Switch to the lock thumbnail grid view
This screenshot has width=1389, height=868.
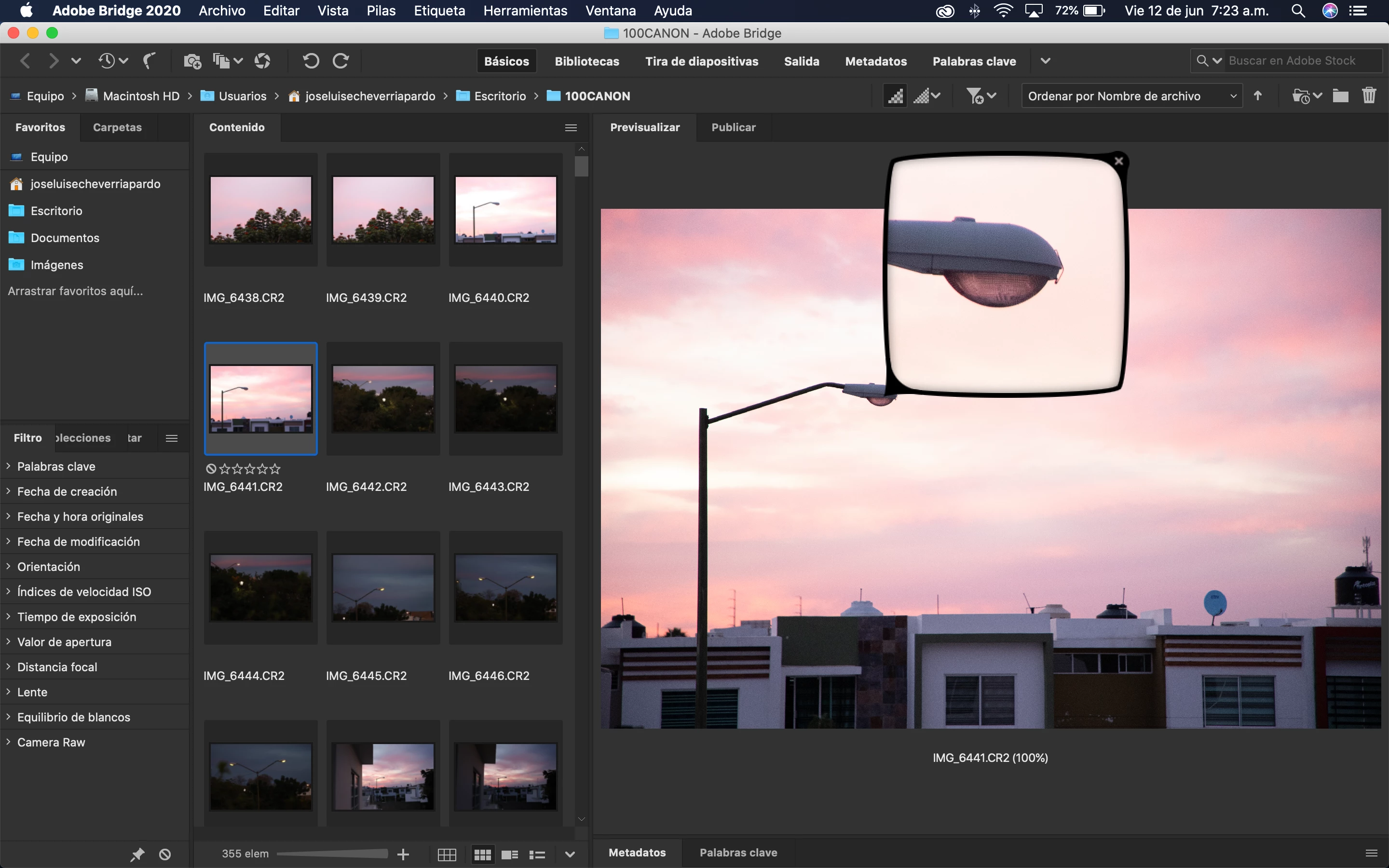coord(447,854)
